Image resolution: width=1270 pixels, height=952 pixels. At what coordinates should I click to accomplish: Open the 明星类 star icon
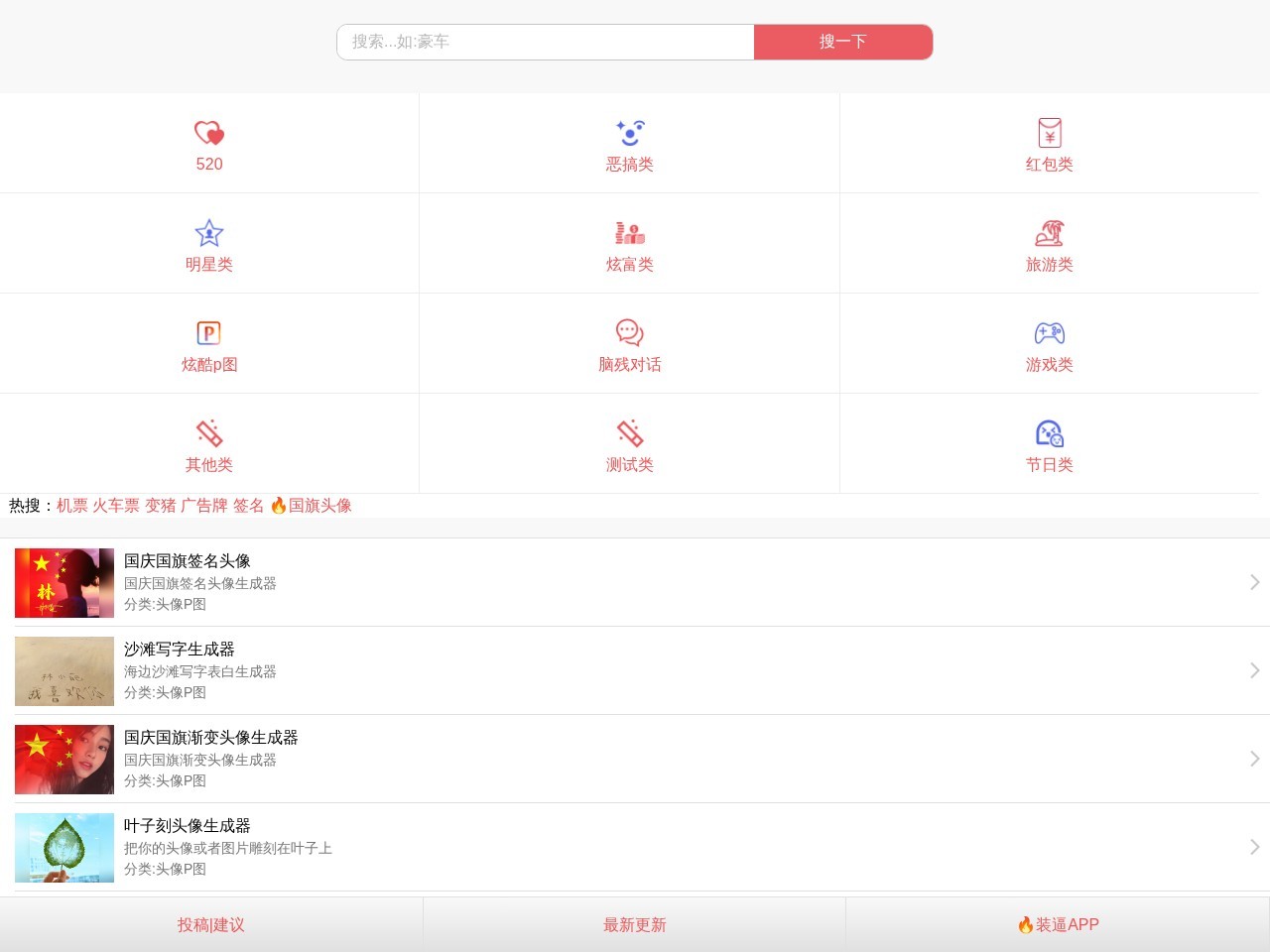(209, 233)
